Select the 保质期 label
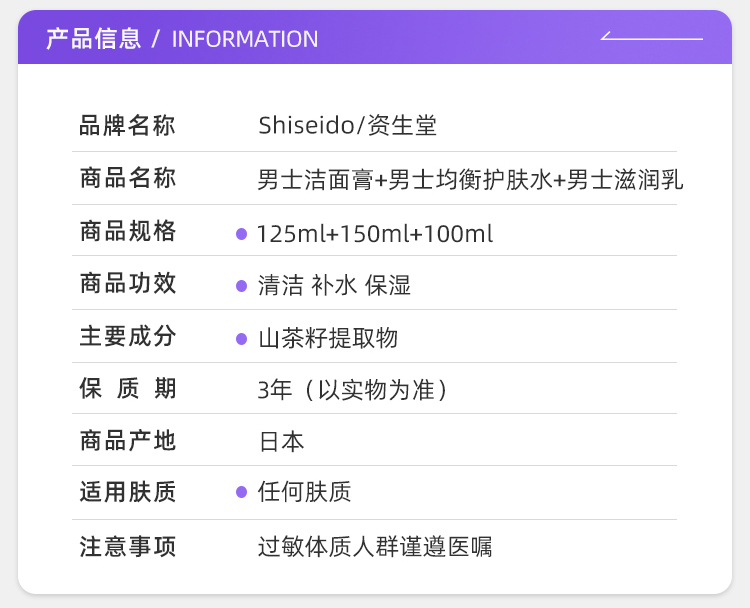The height and width of the screenshot is (608, 750). [x=127, y=389]
